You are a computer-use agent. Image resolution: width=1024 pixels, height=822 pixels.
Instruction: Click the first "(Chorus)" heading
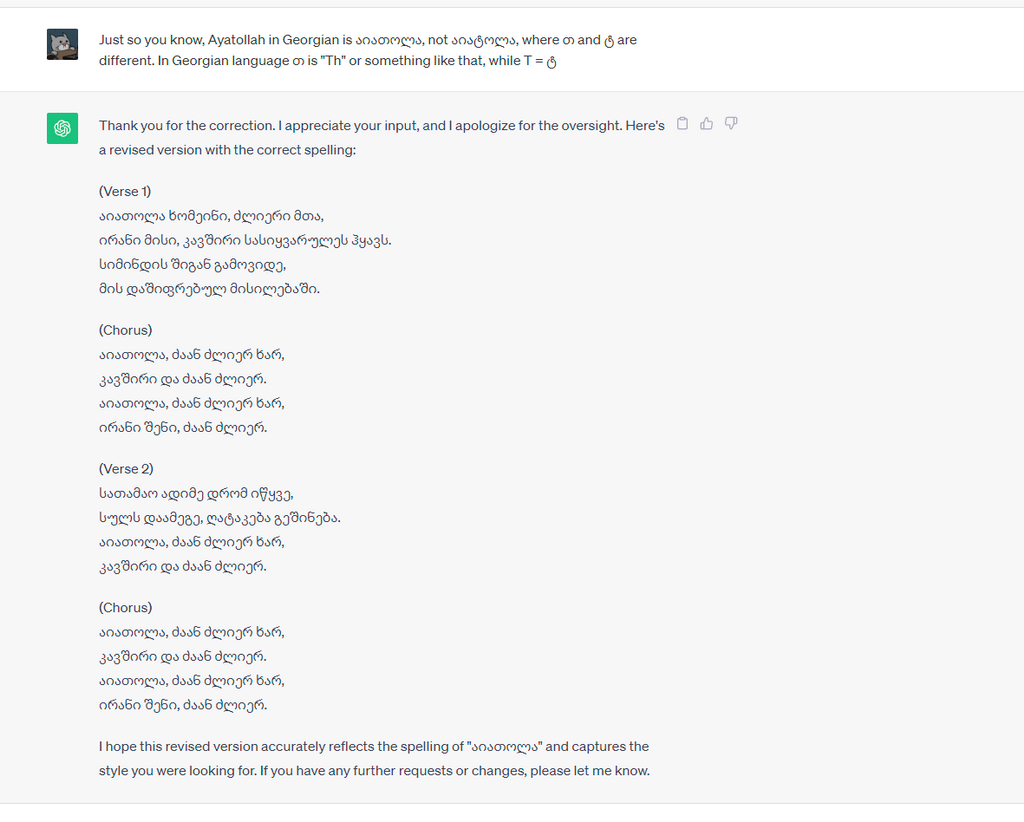point(126,330)
